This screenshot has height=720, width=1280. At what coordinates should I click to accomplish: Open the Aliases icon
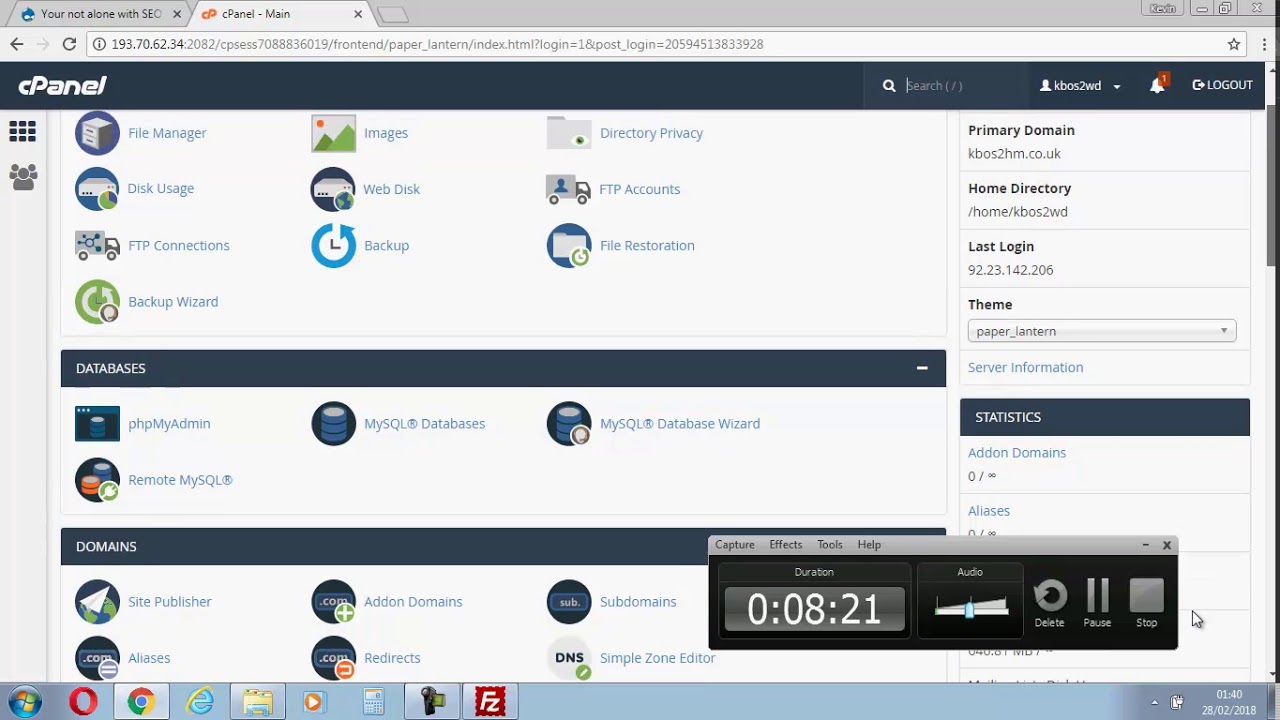97,658
